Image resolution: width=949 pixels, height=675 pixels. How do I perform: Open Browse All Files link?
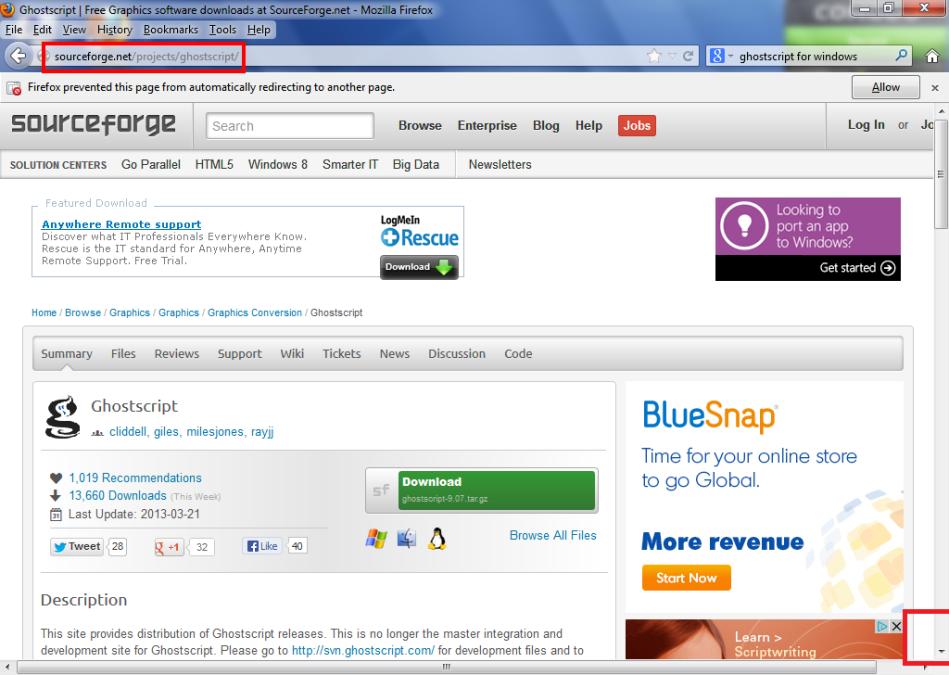(553, 535)
